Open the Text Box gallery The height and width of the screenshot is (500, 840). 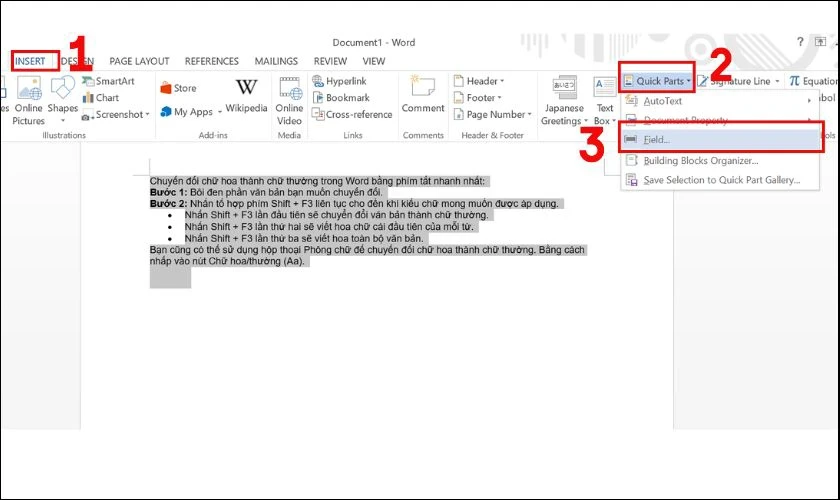(x=605, y=101)
